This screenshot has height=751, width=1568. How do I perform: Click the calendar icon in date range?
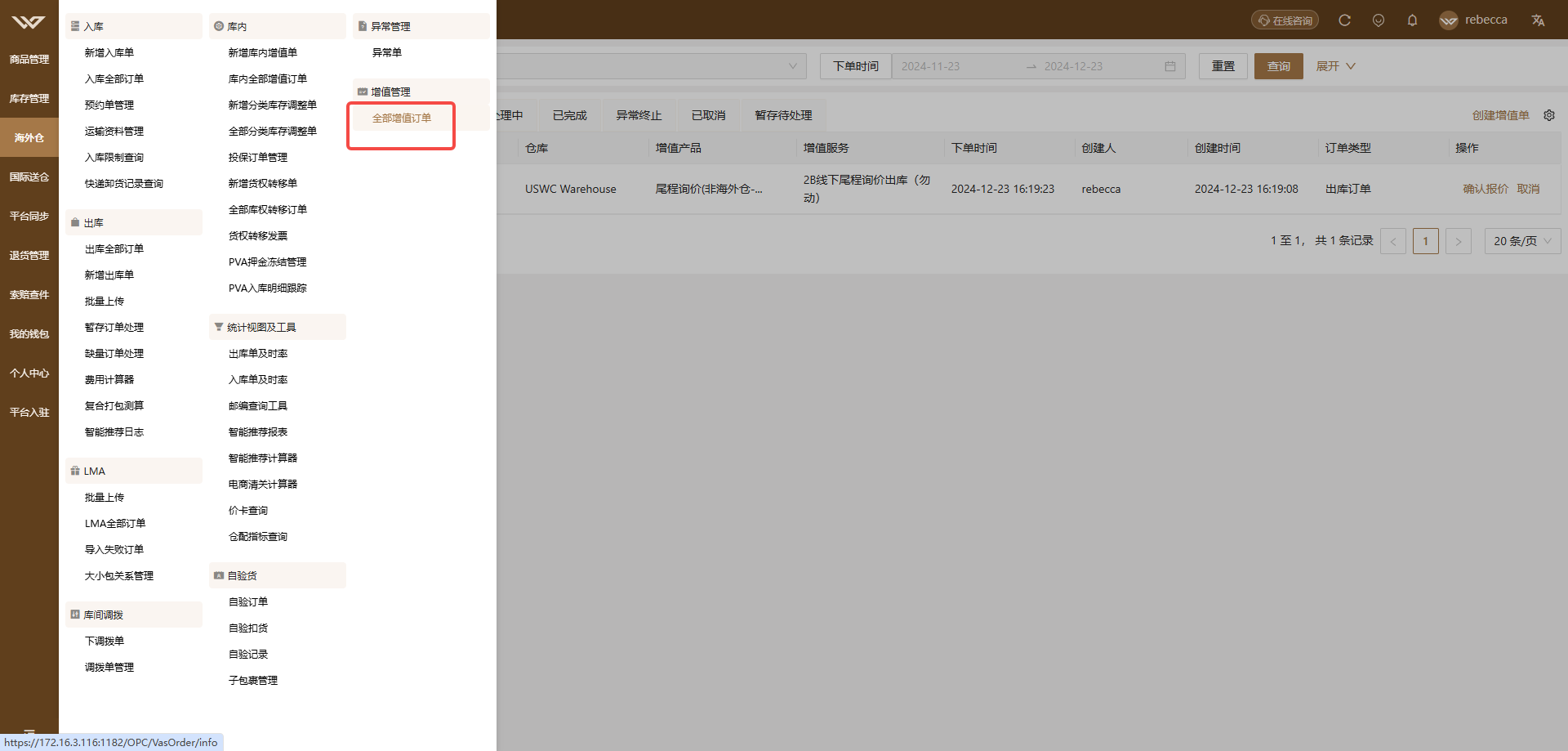click(x=1170, y=66)
